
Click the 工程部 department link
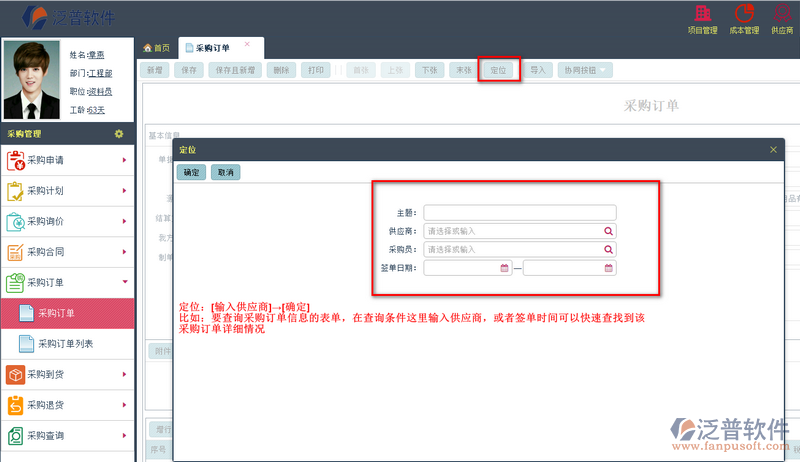[x=100, y=73]
